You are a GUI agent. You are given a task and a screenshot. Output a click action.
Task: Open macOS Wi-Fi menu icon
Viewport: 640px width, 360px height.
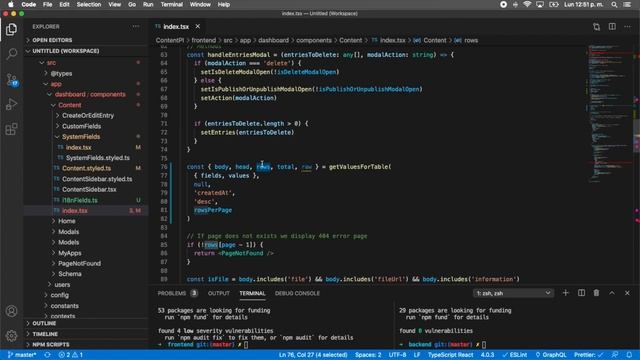tap(527, 4)
